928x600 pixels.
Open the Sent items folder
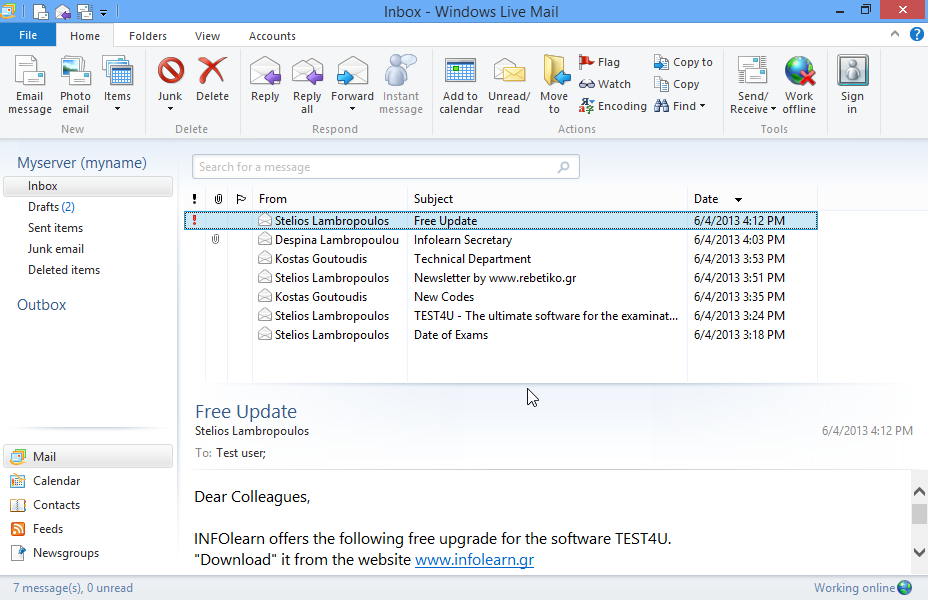tap(56, 228)
